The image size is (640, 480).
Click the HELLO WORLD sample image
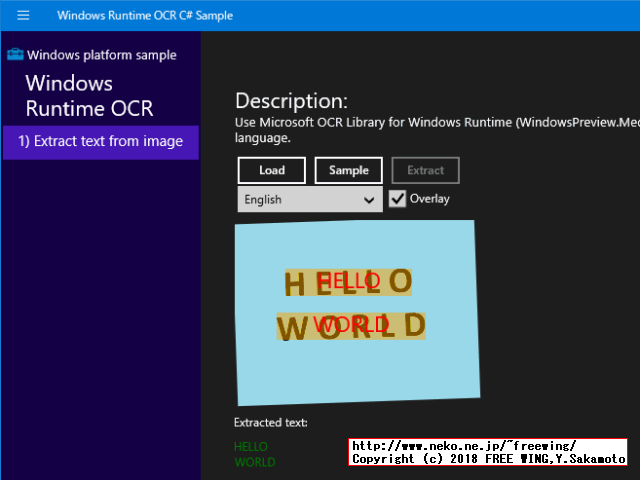tap(358, 313)
